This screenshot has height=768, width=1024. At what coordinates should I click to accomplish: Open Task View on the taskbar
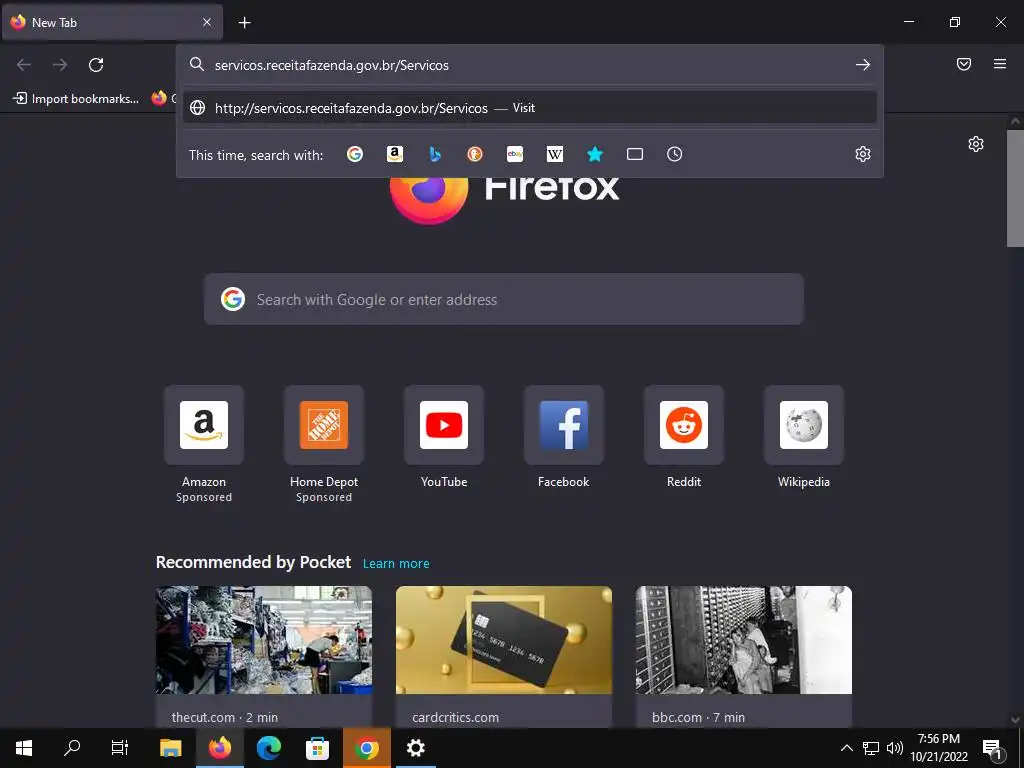(120, 748)
